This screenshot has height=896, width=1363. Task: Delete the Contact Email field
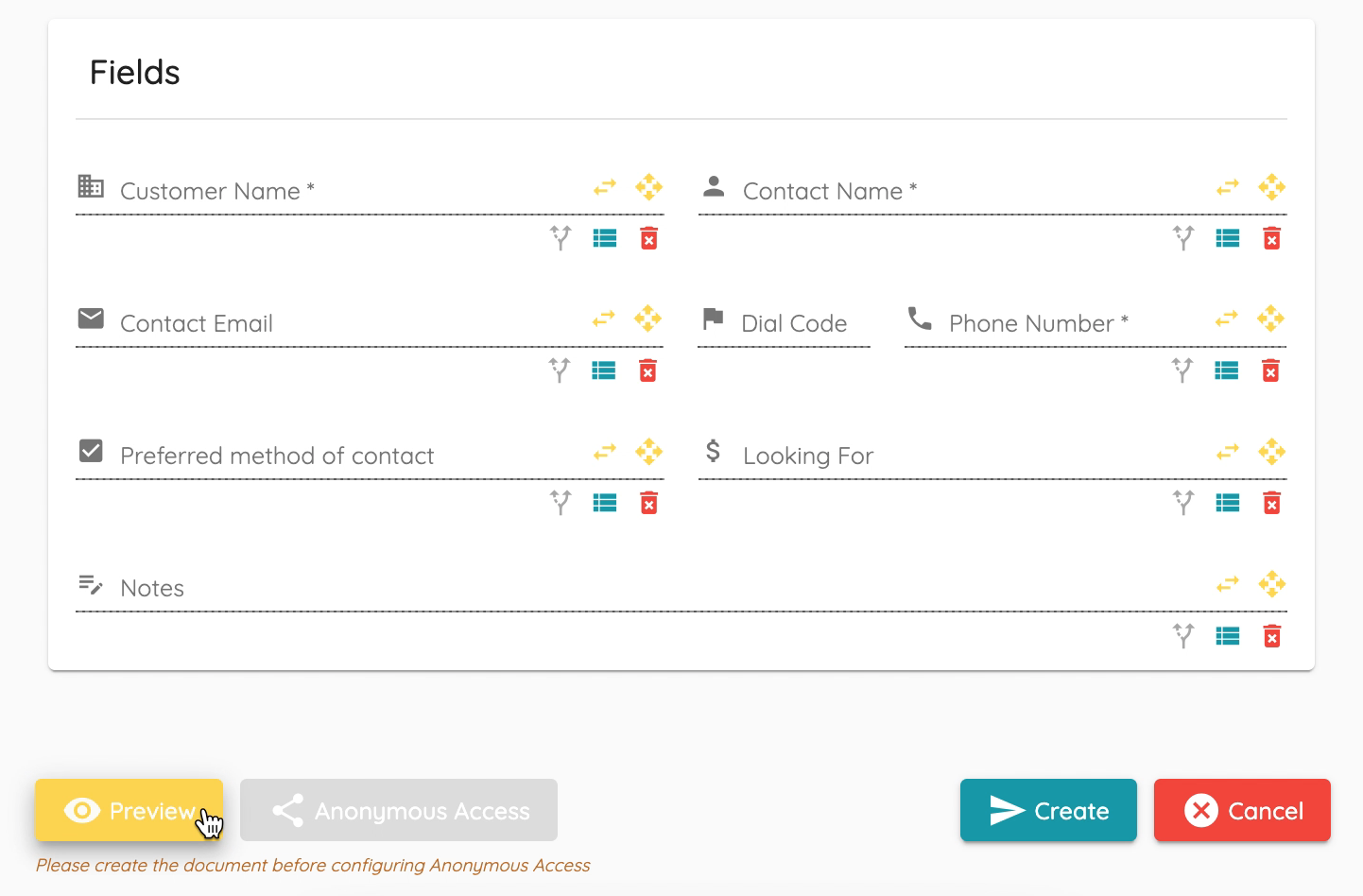tap(648, 370)
